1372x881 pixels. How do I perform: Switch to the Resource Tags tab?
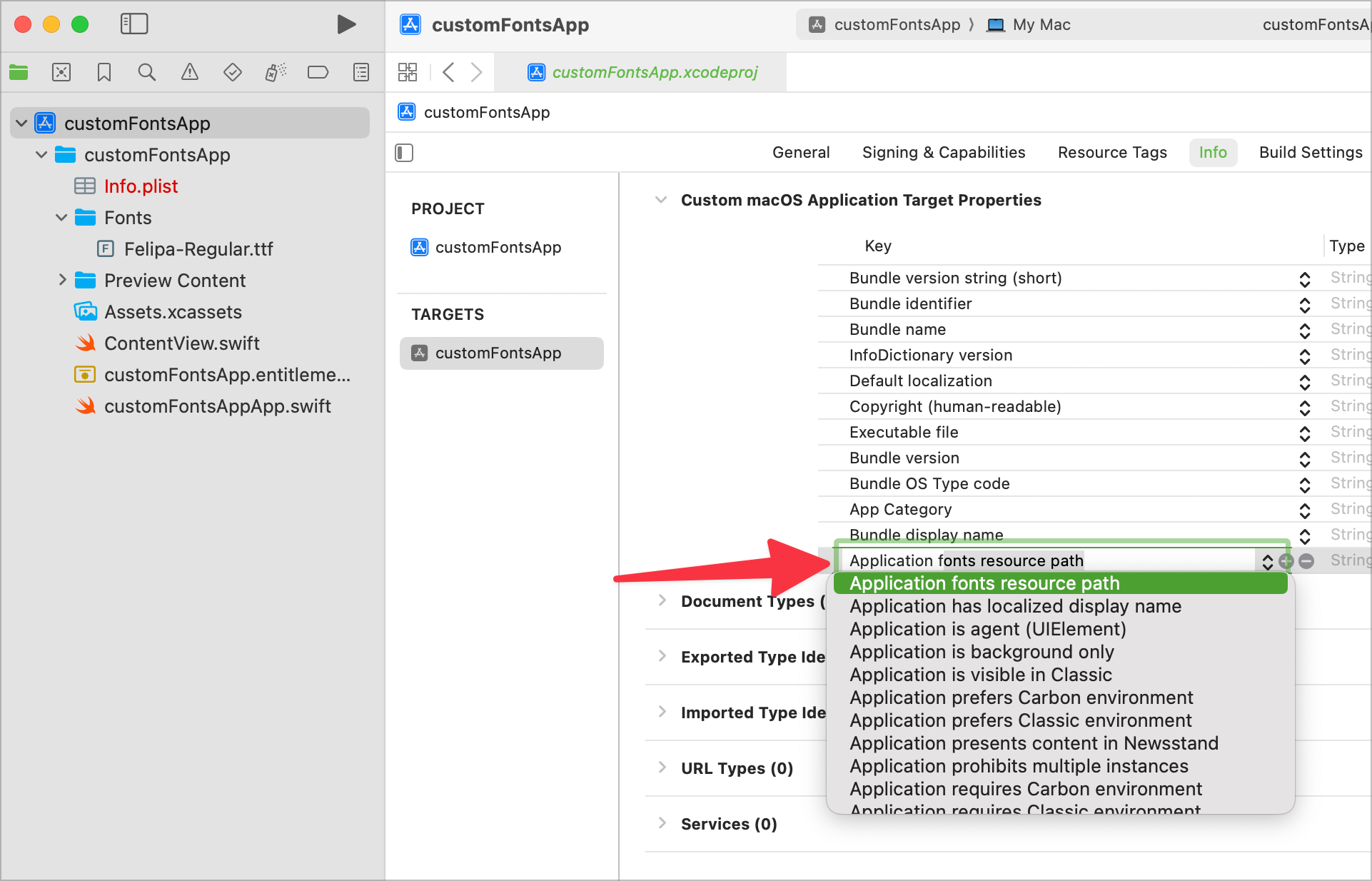click(1112, 153)
